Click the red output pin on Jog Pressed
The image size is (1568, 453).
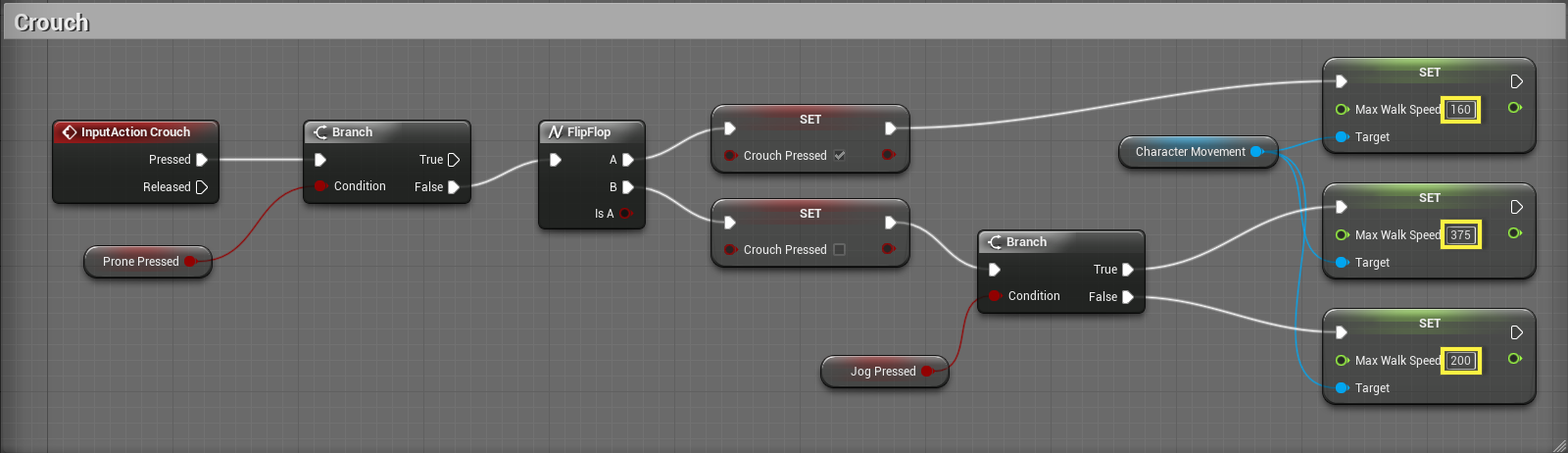pyautogui.click(x=927, y=372)
